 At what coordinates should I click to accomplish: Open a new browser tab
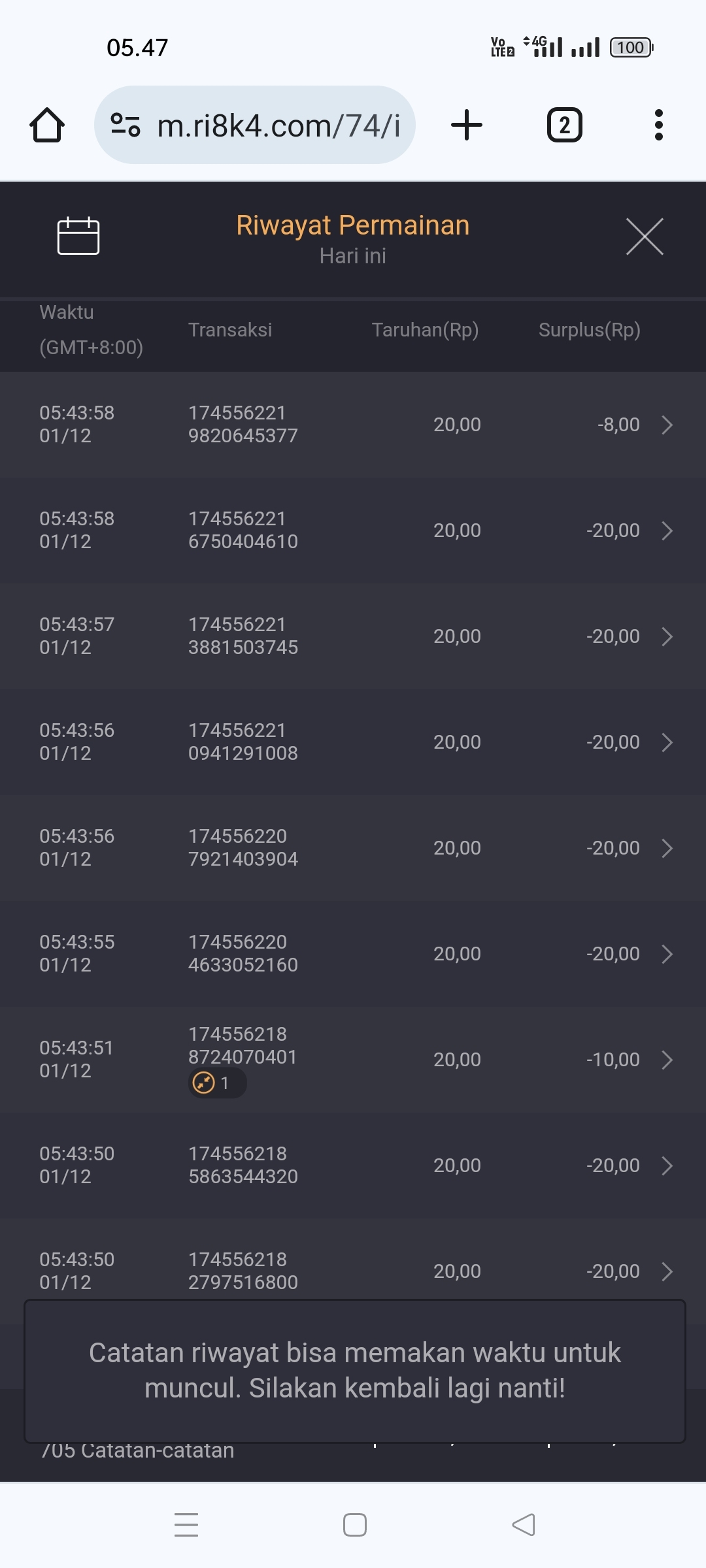coord(467,125)
